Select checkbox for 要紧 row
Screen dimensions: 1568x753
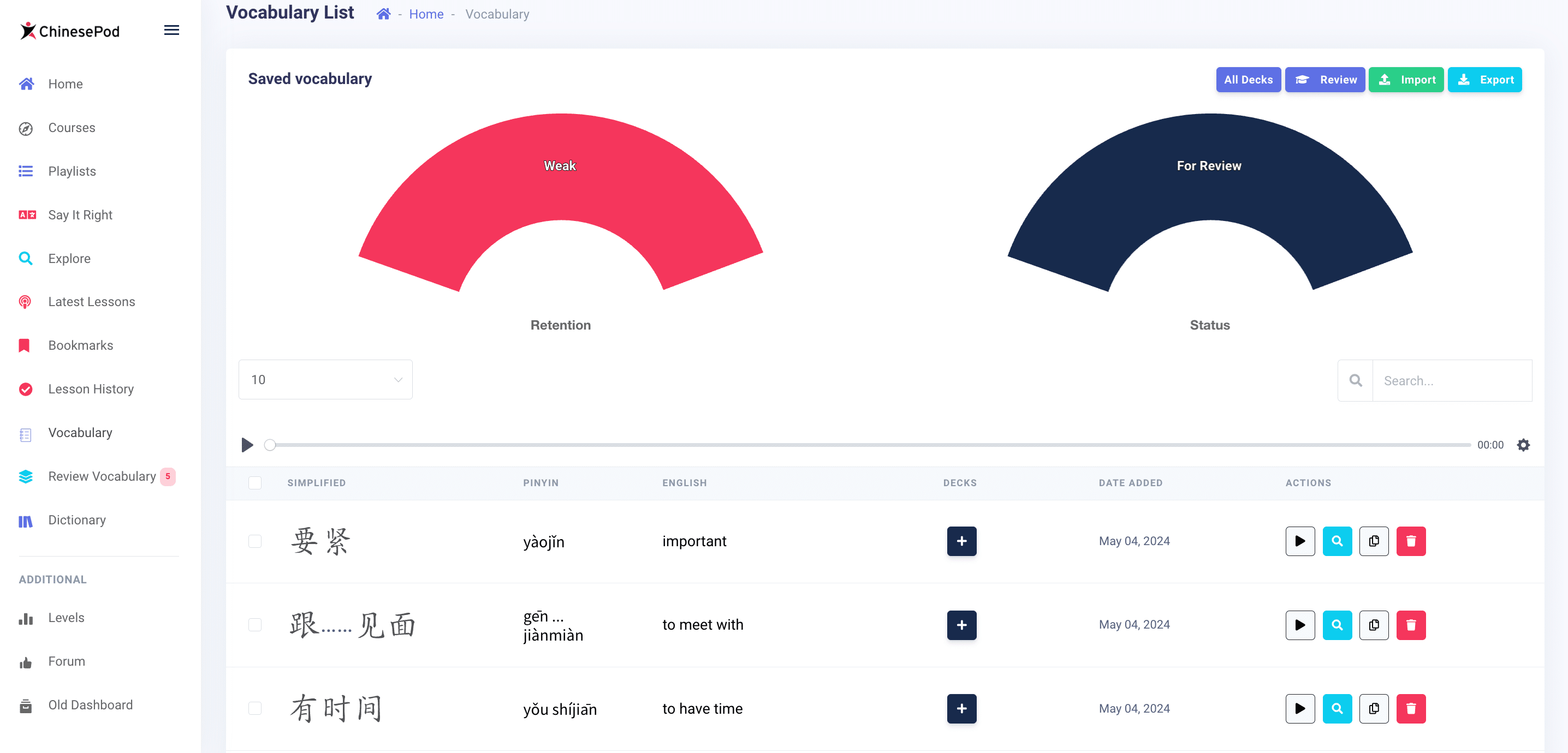(x=255, y=541)
